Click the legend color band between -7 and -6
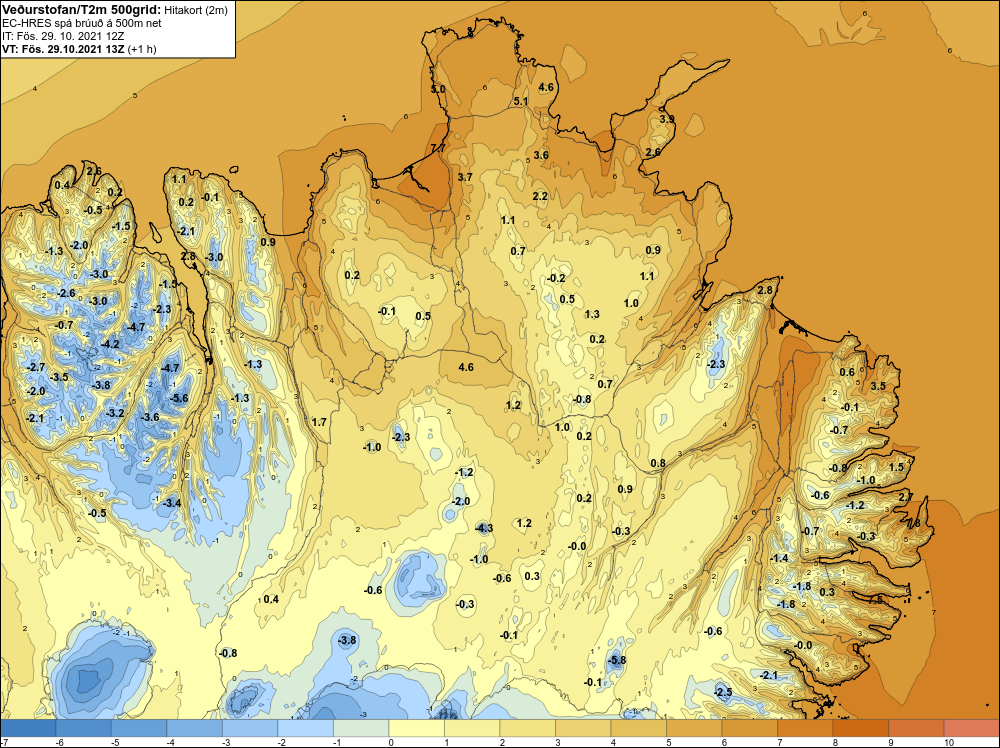The height and width of the screenshot is (748, 1000). pyautogui.click(x=28, y=728)
